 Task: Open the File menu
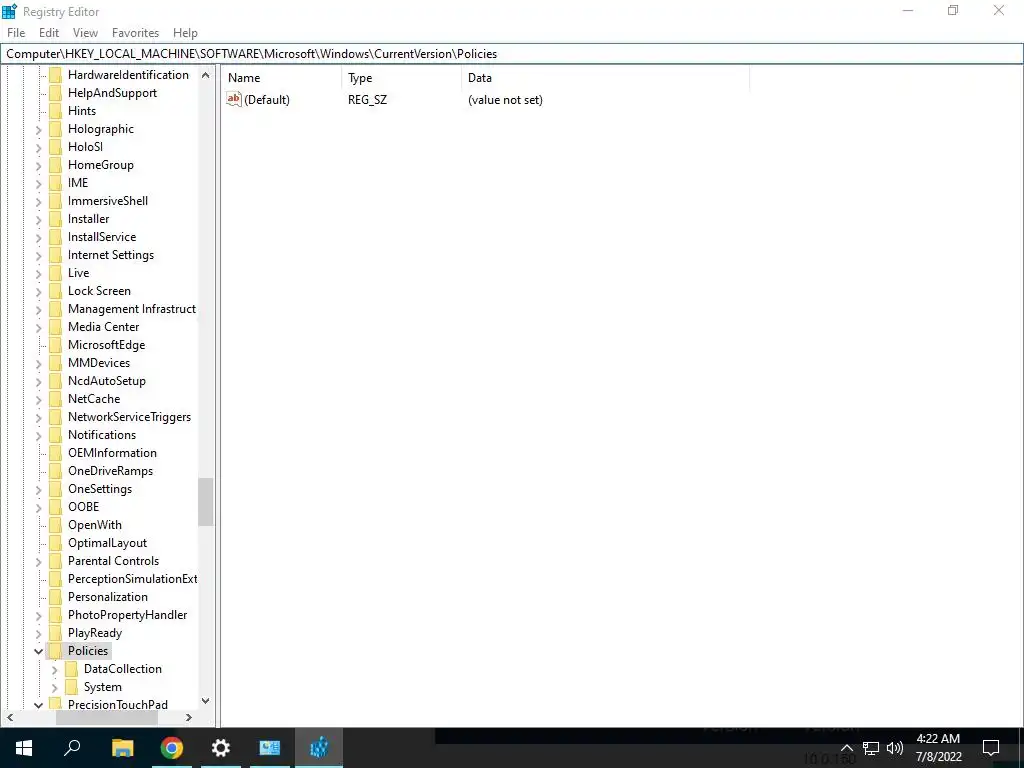[16, 33]
